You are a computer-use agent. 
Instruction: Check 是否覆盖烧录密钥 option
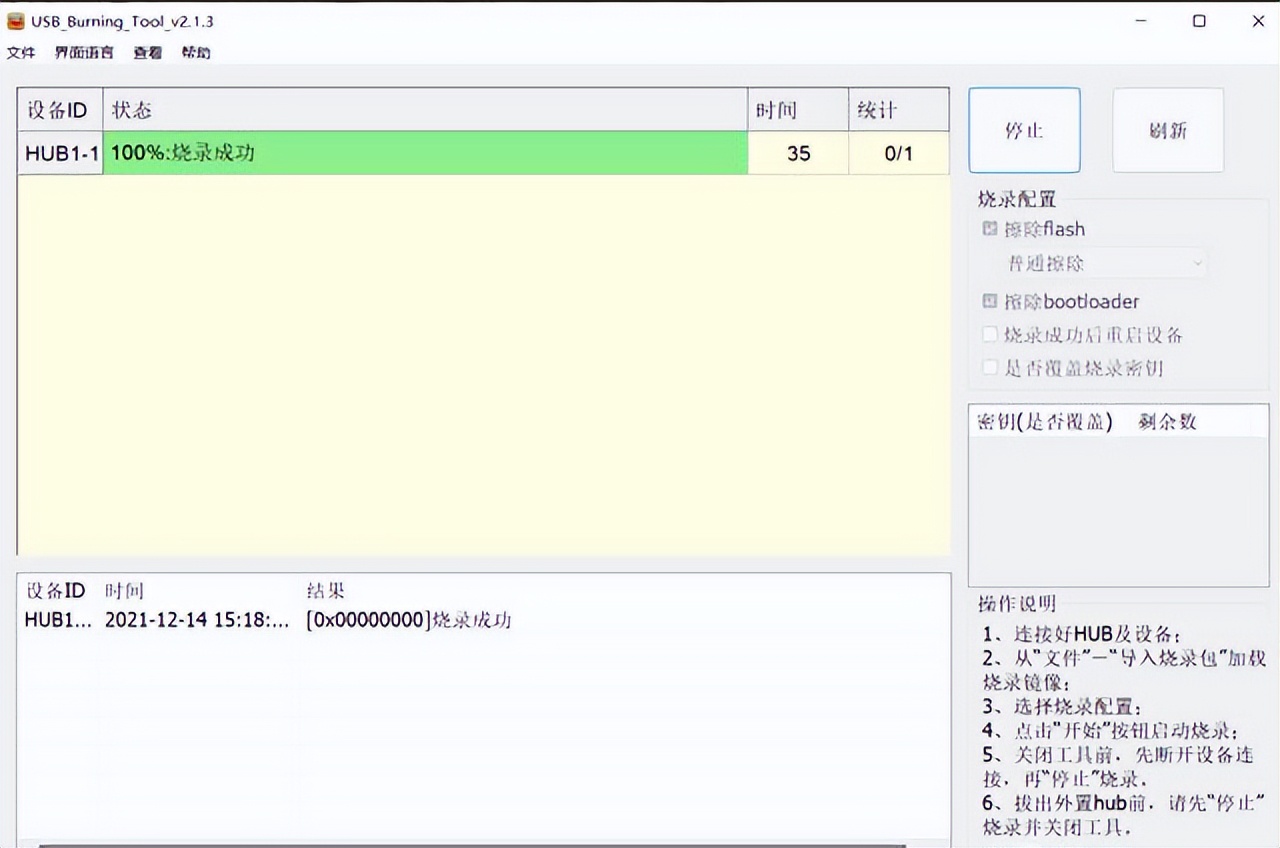(989, 368)
